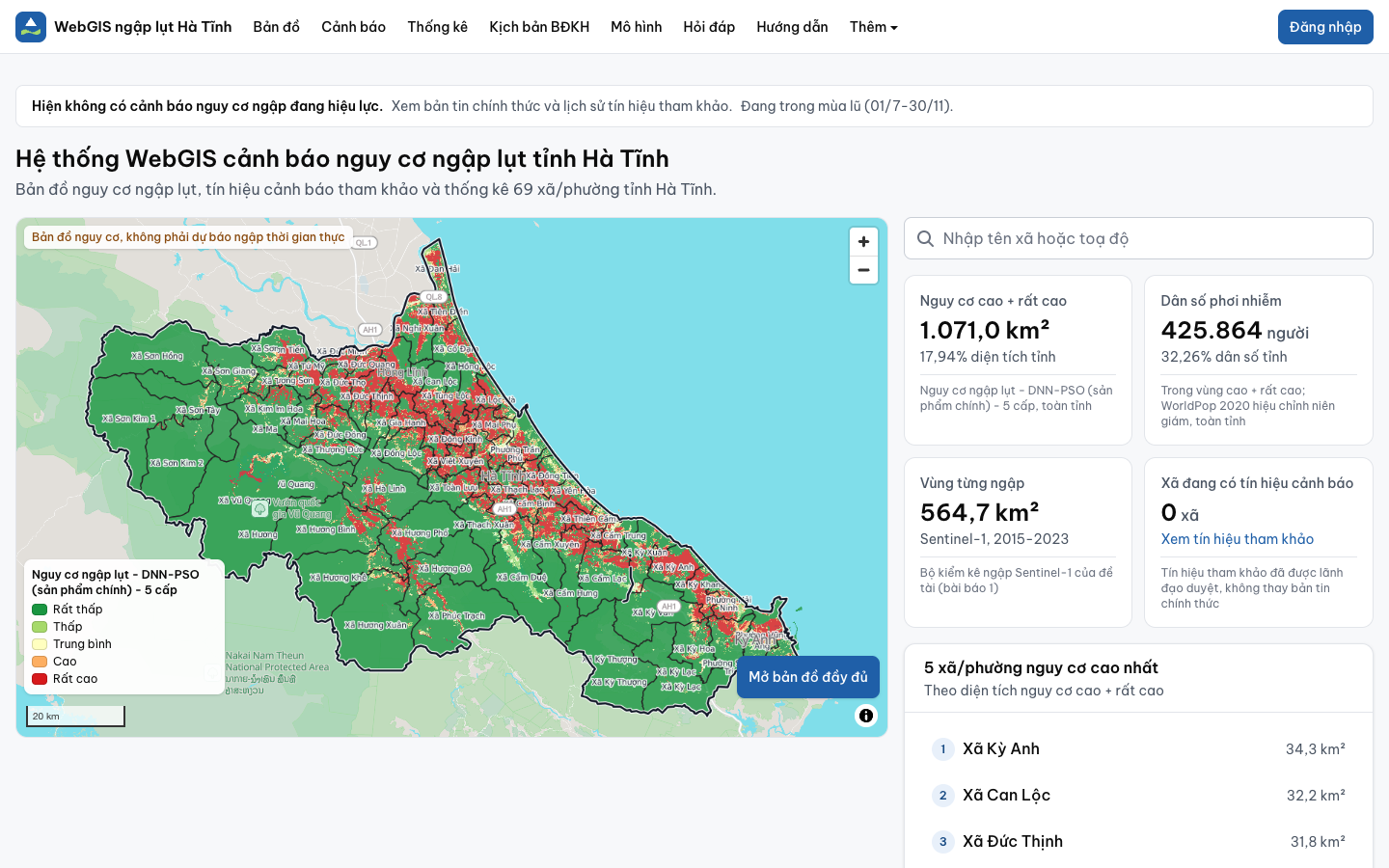This screenshot has width=1389, height=868.
Task: Click the WebGIS site logo icon
Action: coord(31,27)
